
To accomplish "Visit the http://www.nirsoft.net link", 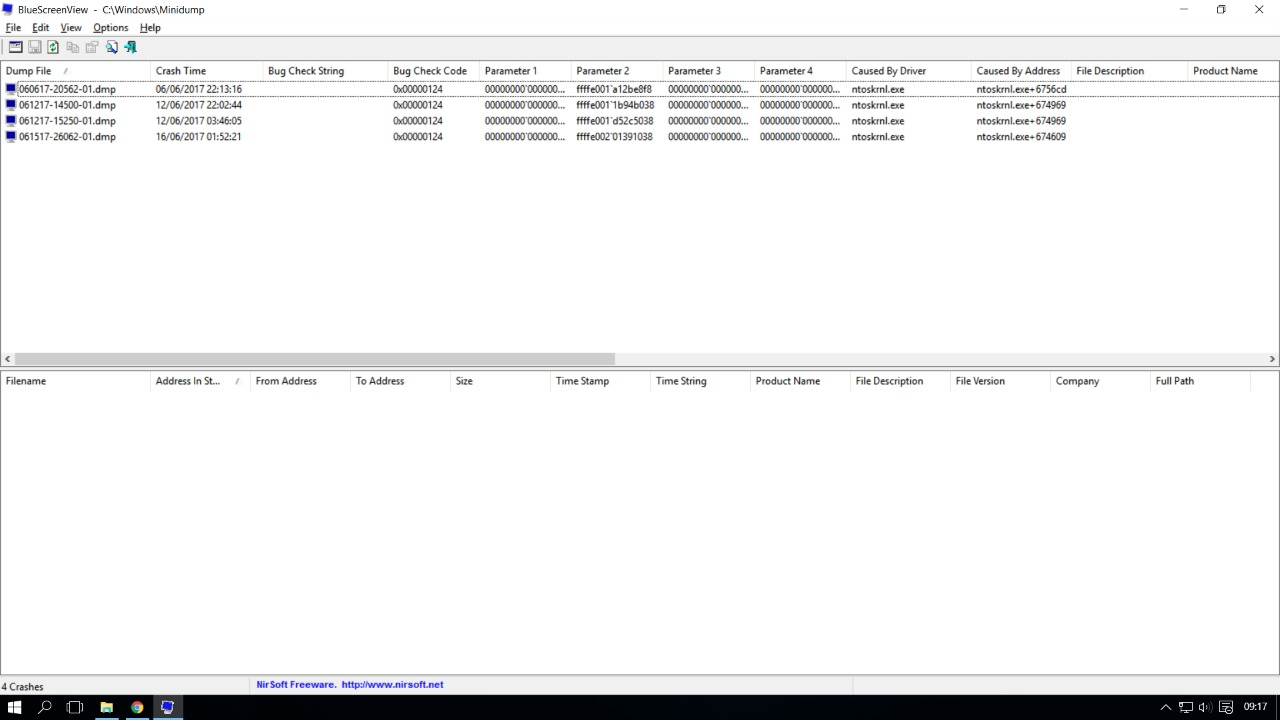I will click(x=392, y=685).
